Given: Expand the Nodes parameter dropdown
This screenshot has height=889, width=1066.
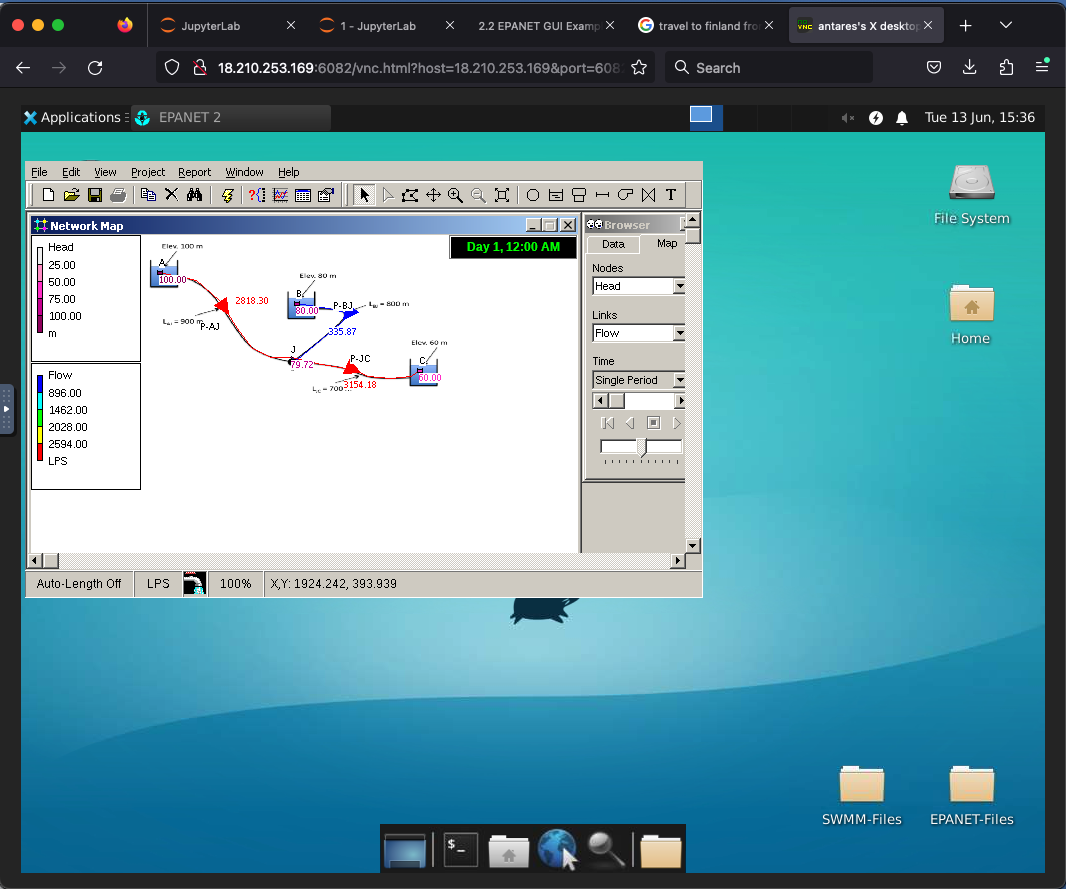Looking at the screenshot, I should tap(679, 286).
